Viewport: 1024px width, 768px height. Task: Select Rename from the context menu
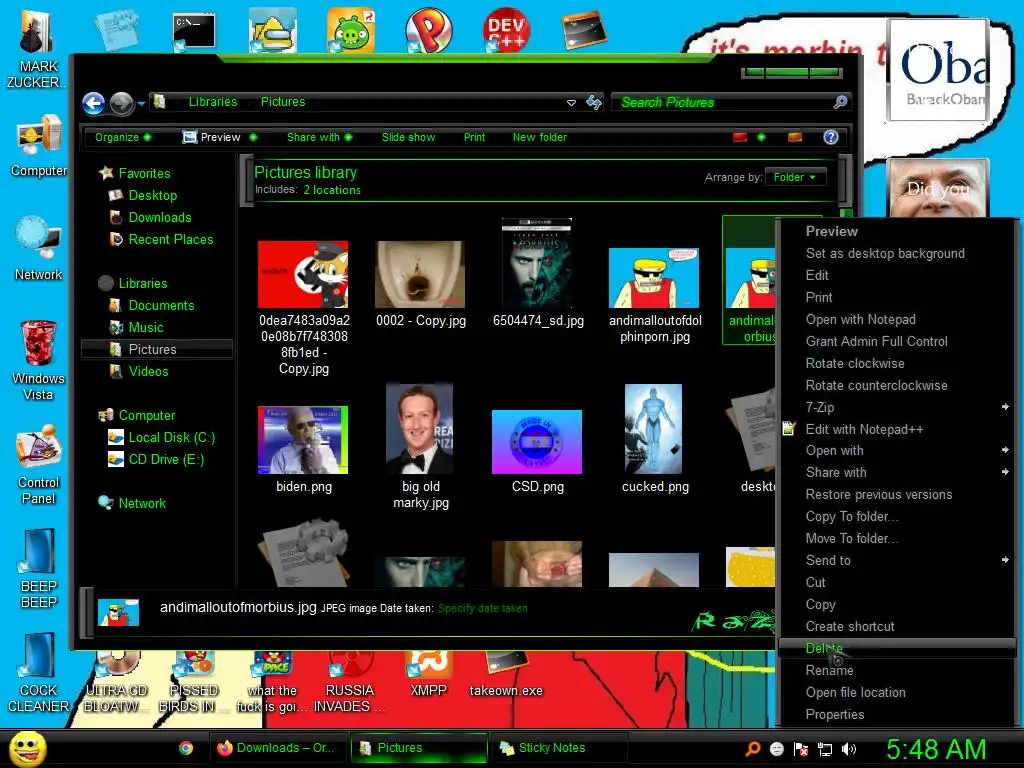point(897,670)
